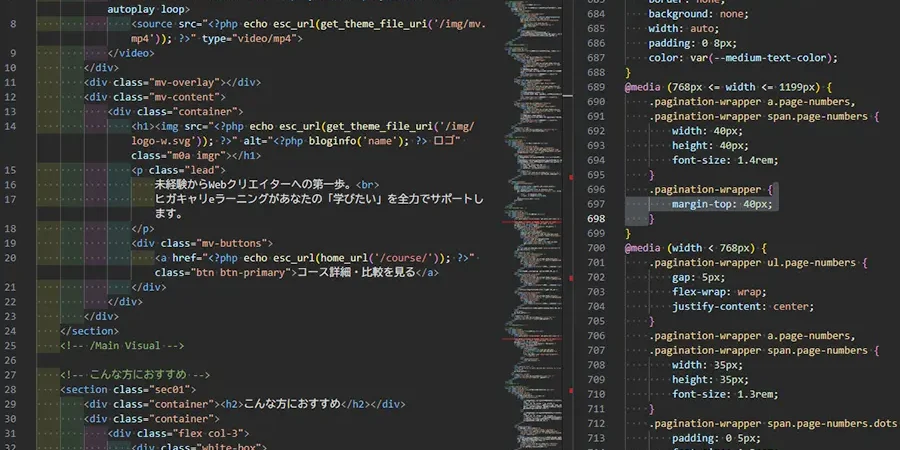900x450 pixels.
Task: Click the autoplay loop attributes text
Action: click(149, 9)
